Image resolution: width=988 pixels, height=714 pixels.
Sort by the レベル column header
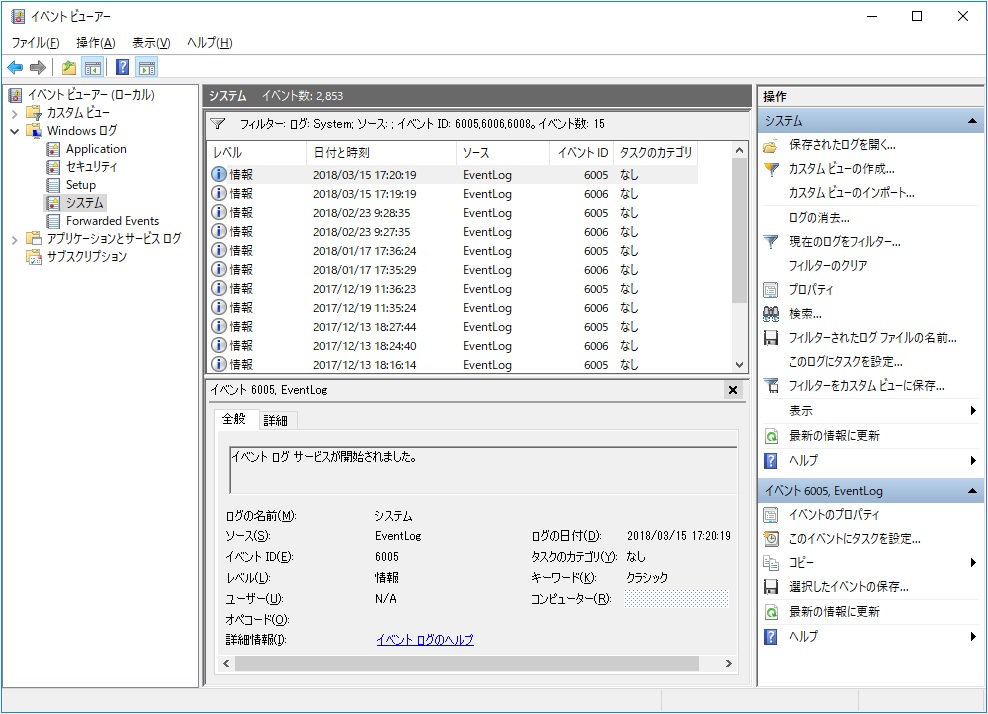point(257,153)
